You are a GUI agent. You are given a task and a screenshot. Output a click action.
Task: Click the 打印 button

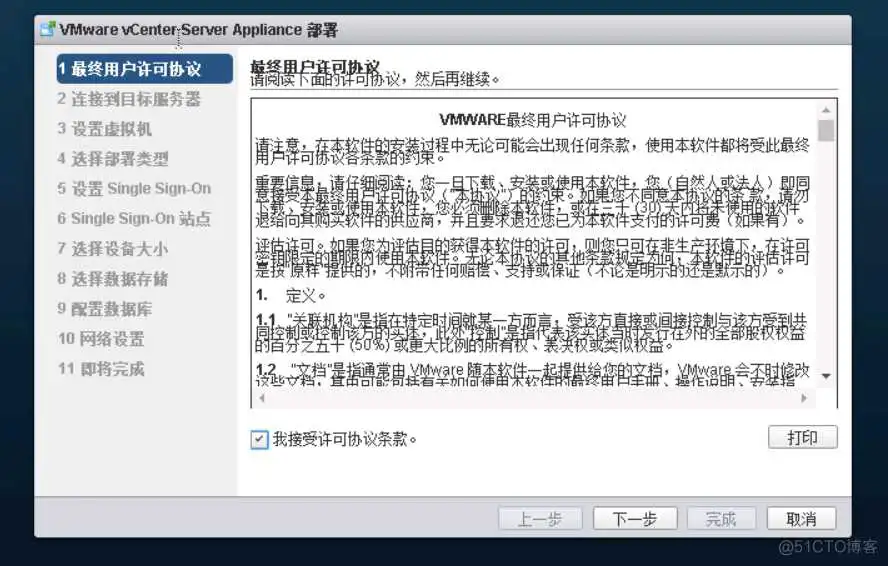click(x=802, y=437)
